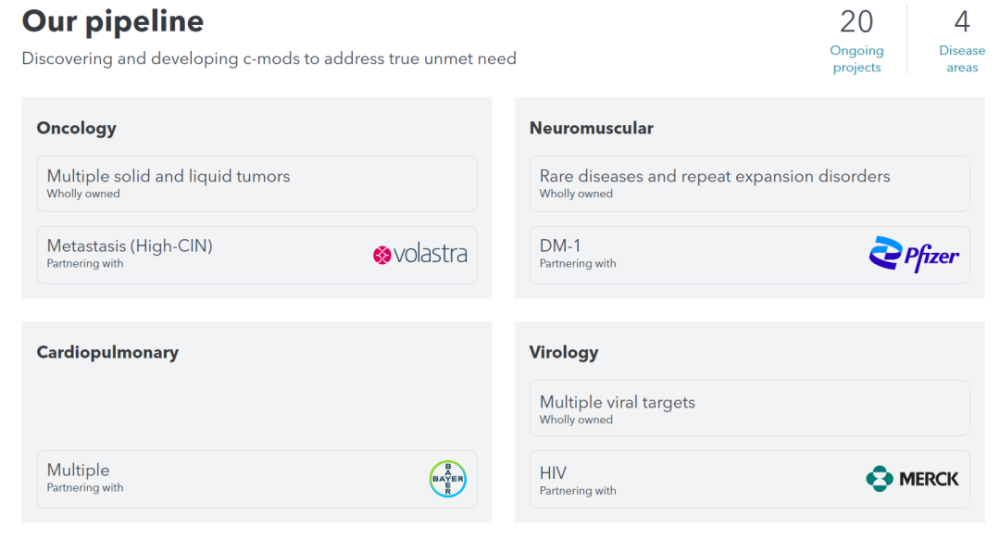Viewport: 1000px width, 553px height.
Task: Open the Multiple solid and liquid tumors card
Action: coord(257,184)
